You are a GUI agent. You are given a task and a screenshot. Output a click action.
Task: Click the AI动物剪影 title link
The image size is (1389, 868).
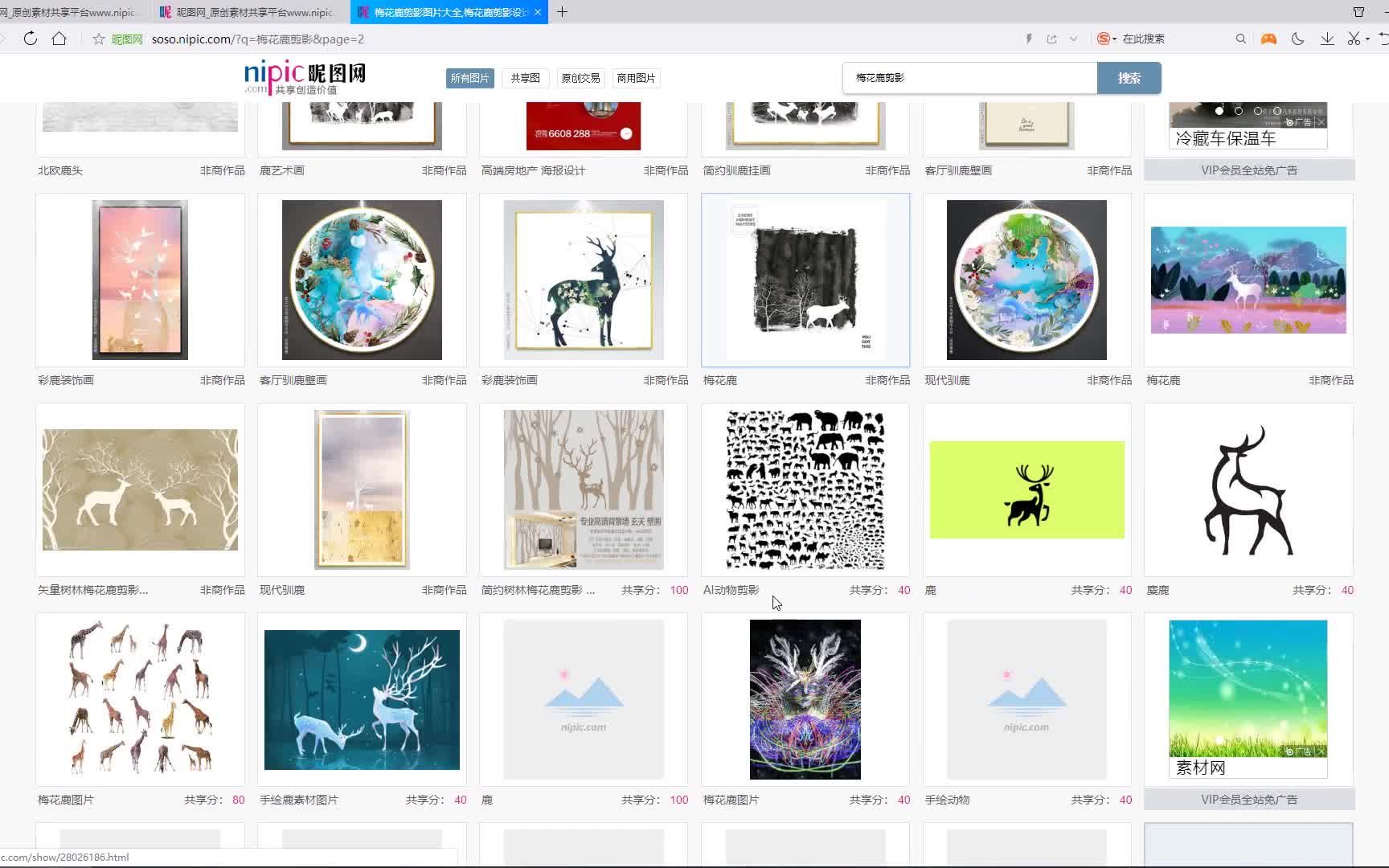point(731,590)
